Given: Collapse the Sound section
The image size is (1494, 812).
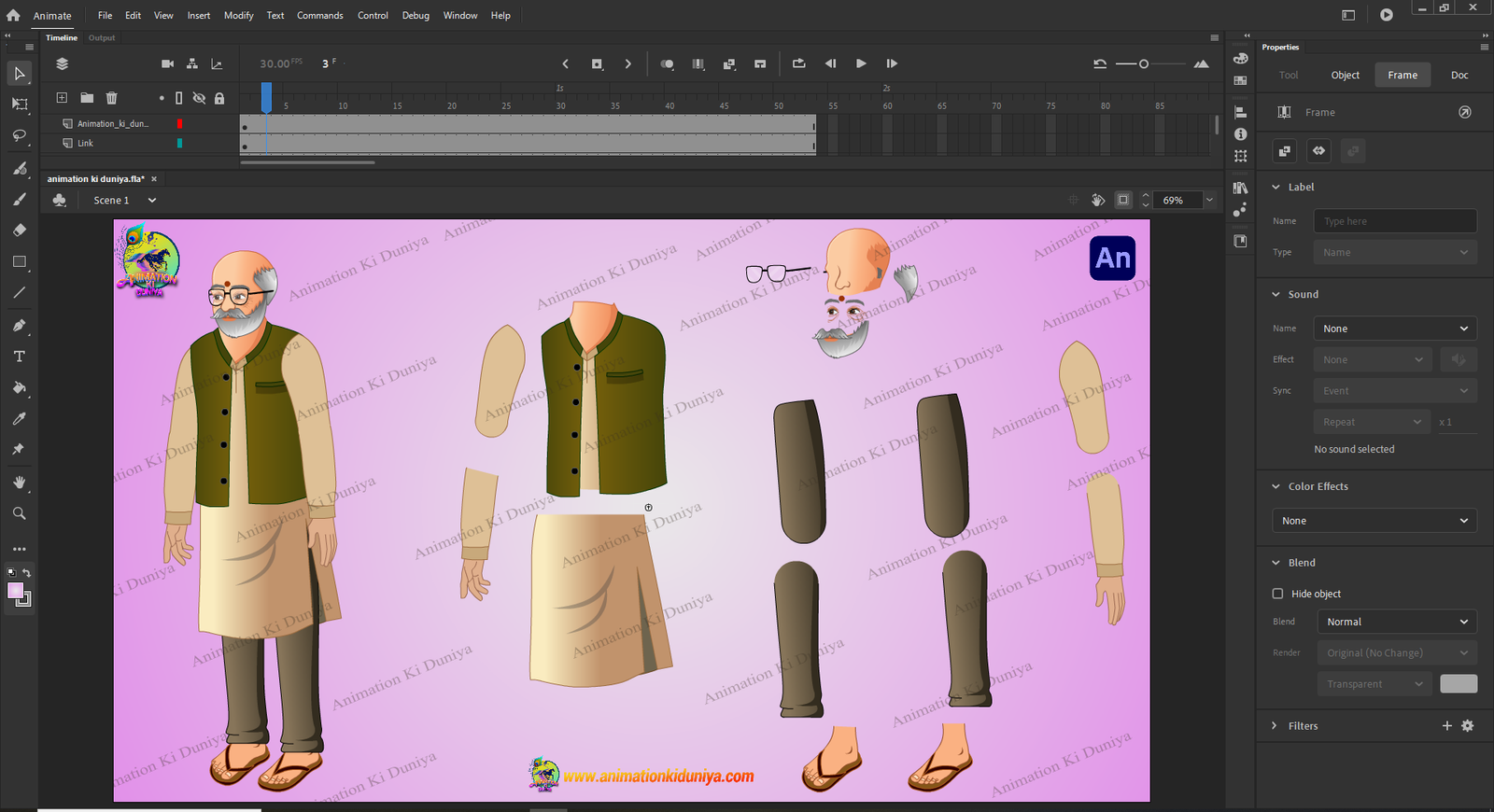Looking at the screenshot, I should [1276, 294].
